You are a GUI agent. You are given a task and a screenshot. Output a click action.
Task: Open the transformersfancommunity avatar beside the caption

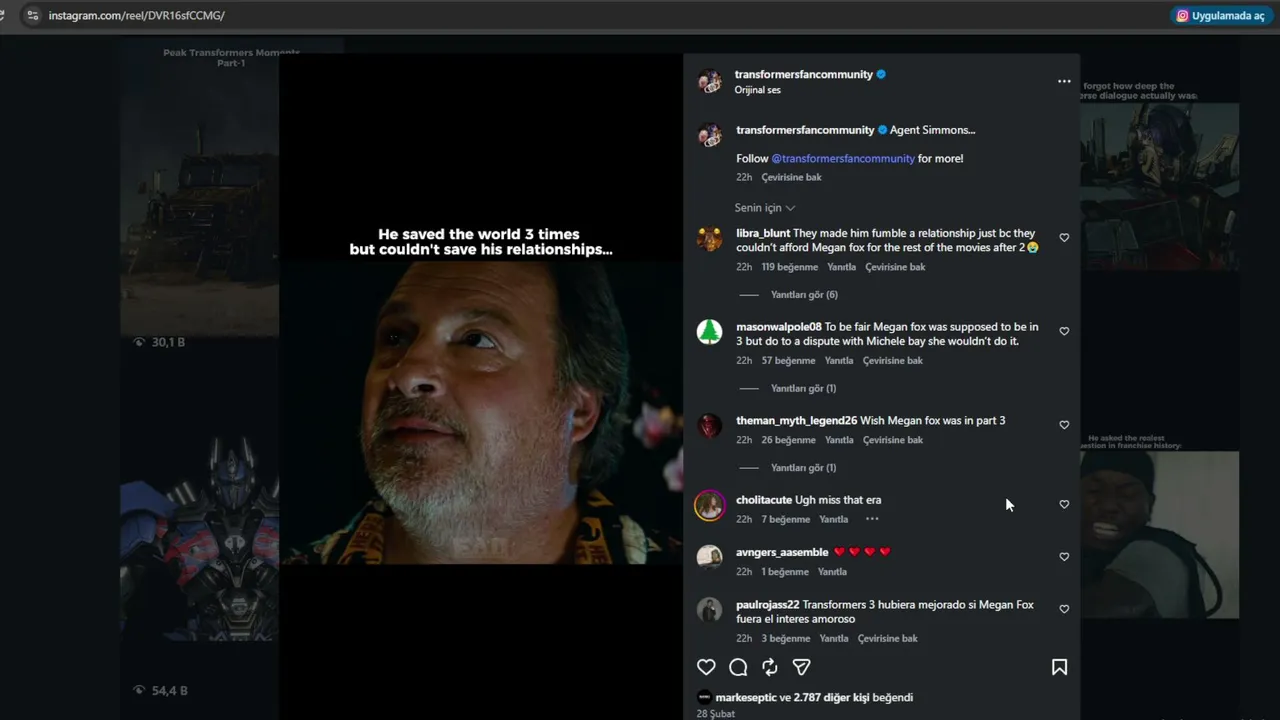click(x=710, y=136)
